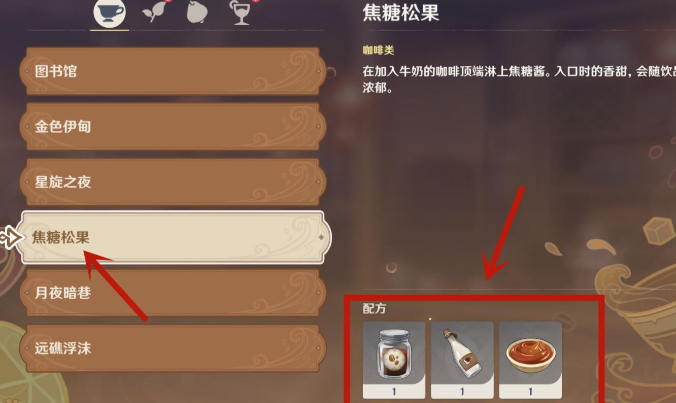Click the coffee beans jar ingredient
The width and height of the screenshot is (676, 403).
[394, 354]
